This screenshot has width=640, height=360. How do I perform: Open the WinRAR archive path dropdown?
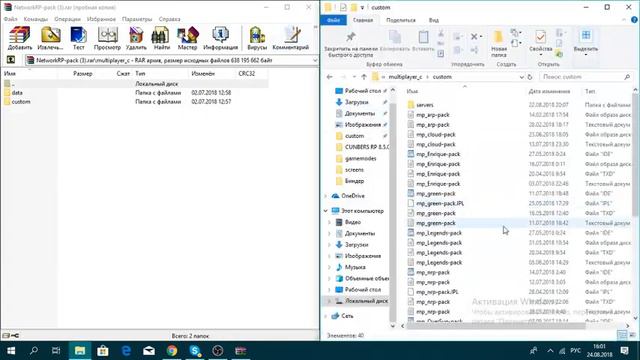(x=315, y=60)
